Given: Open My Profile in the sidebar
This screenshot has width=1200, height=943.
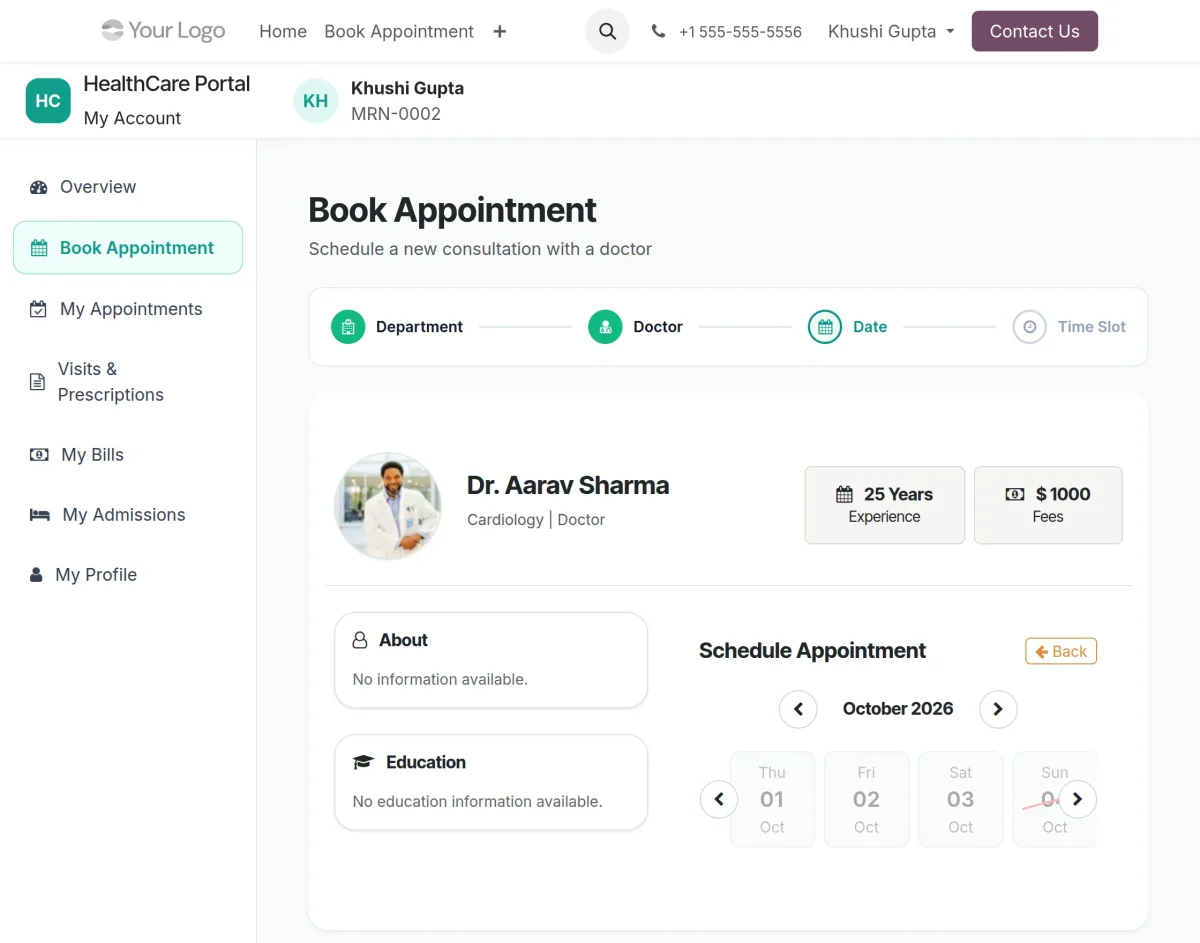Looking at the screenshot, I should coord(128,575).
